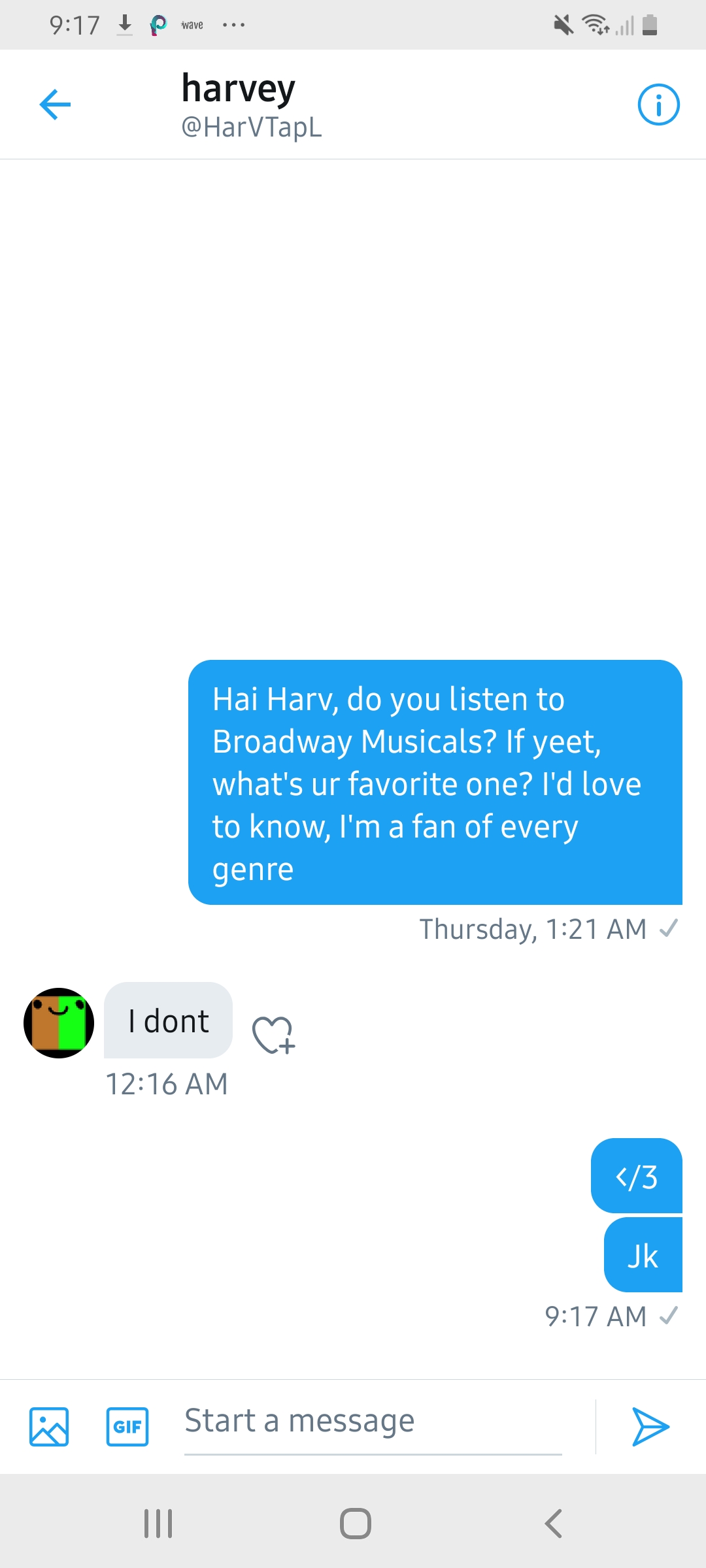Select the Broadway Musicals message bubble
Image resolution: width=706 pixels, height=1568 pixels.
[435, 783]
